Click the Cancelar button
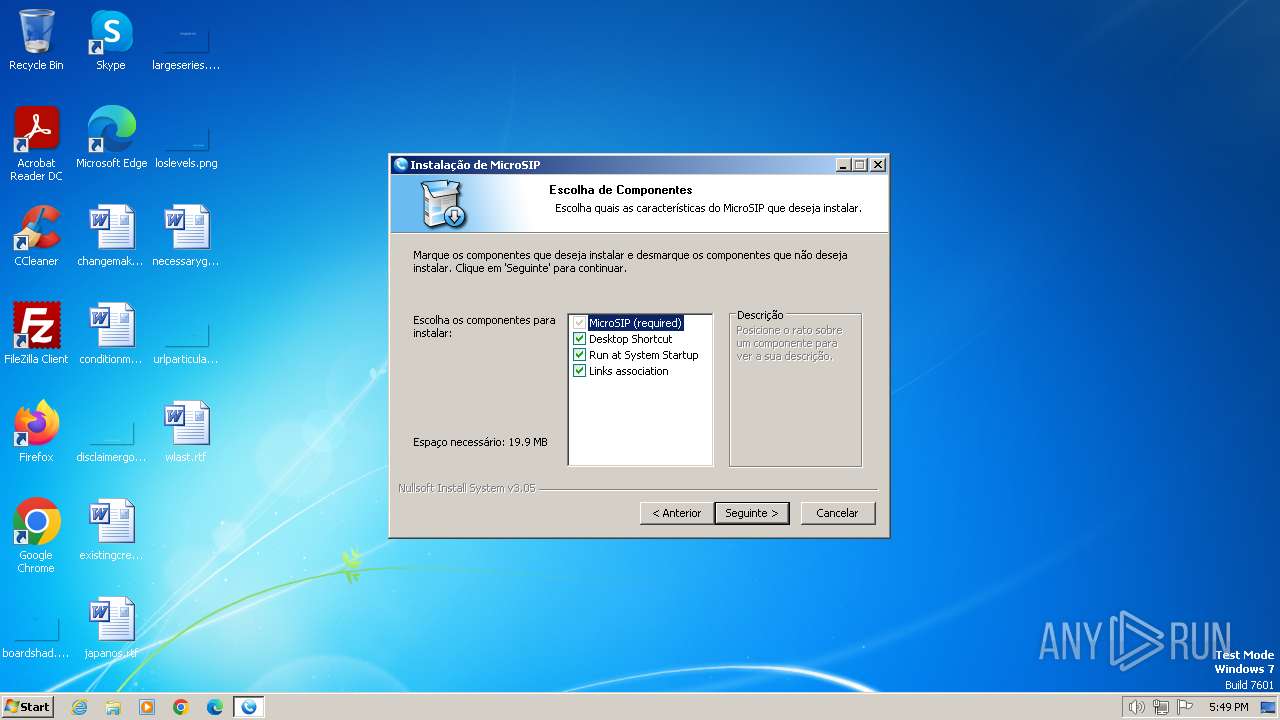This screenshot has height=720, width=1280. click(x=837, y=513)
